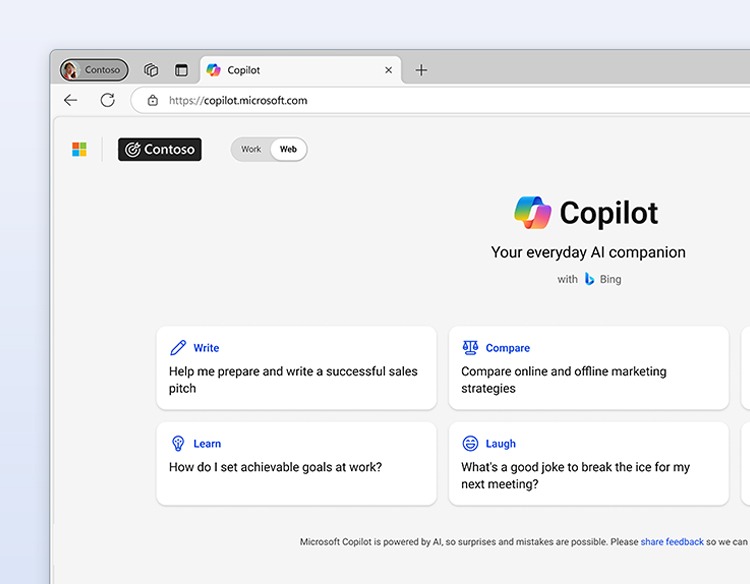Select the Compare marketing strategies card
750x584 pixels.
pyautogui.click(x=588, y=368)
